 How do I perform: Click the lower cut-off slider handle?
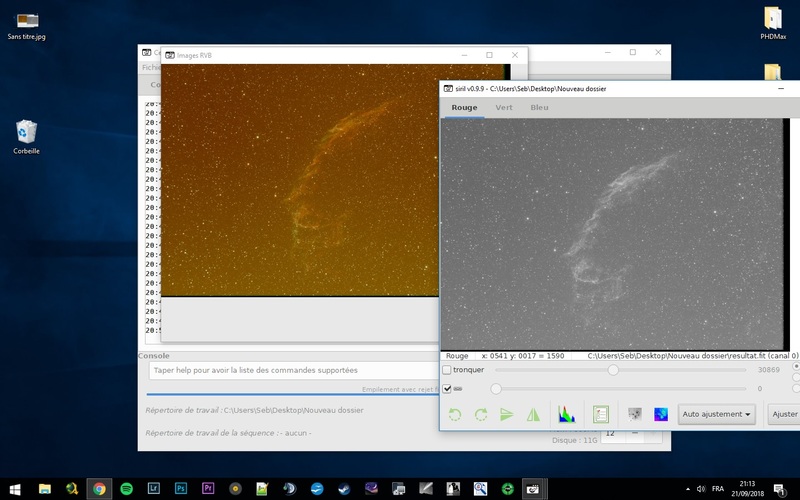tap(495, 389)
